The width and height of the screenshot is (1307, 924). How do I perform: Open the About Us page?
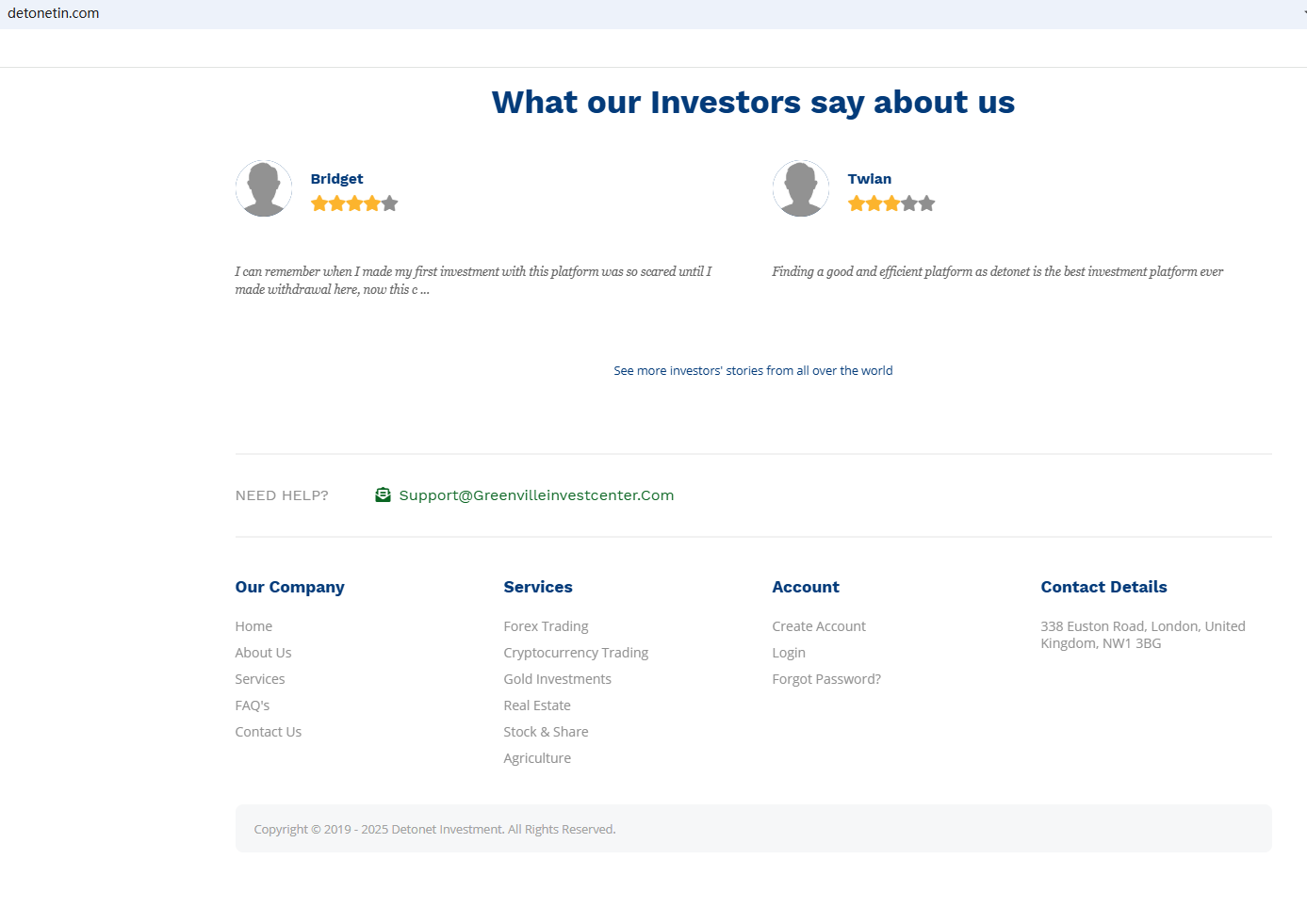point(263,653)
